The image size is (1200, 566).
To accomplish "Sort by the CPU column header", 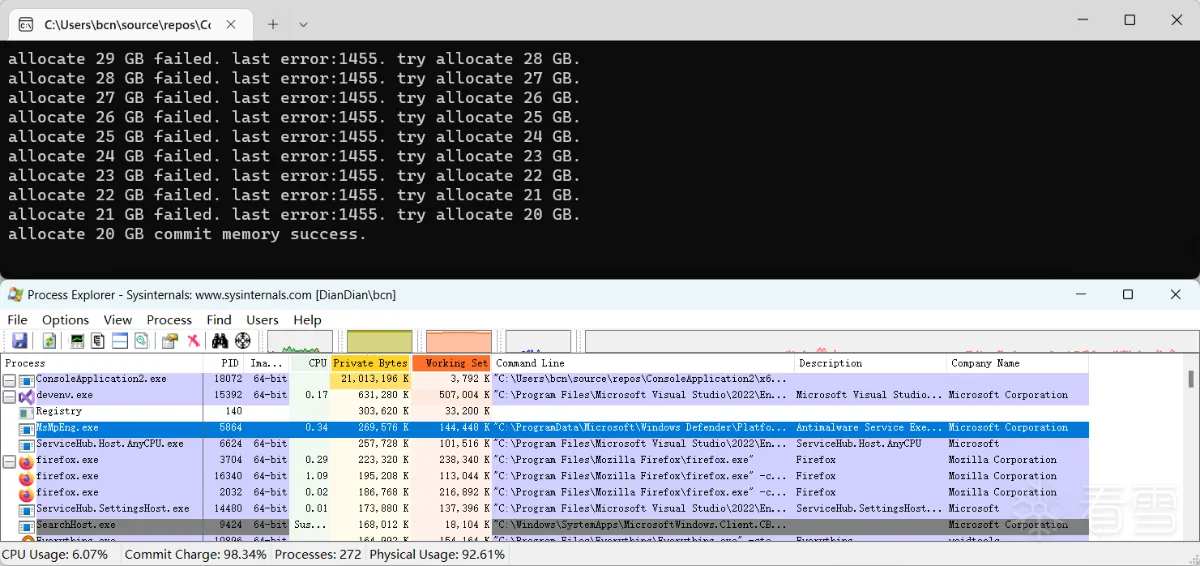I will pos(310,363).
